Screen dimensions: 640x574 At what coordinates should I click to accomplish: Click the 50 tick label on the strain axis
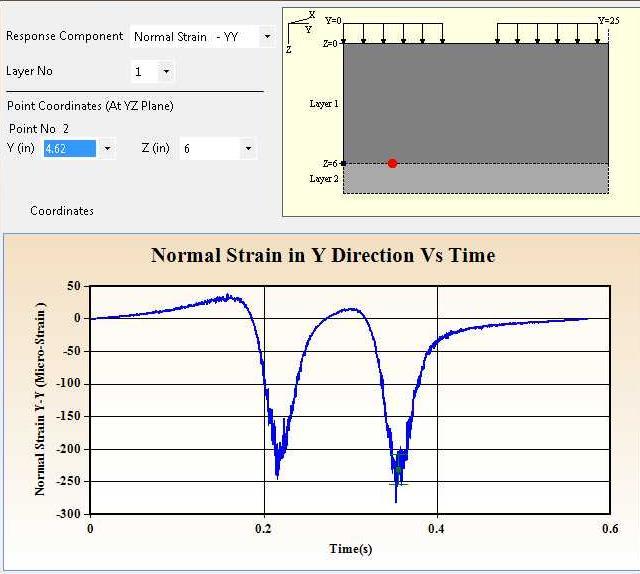[74, 286]
